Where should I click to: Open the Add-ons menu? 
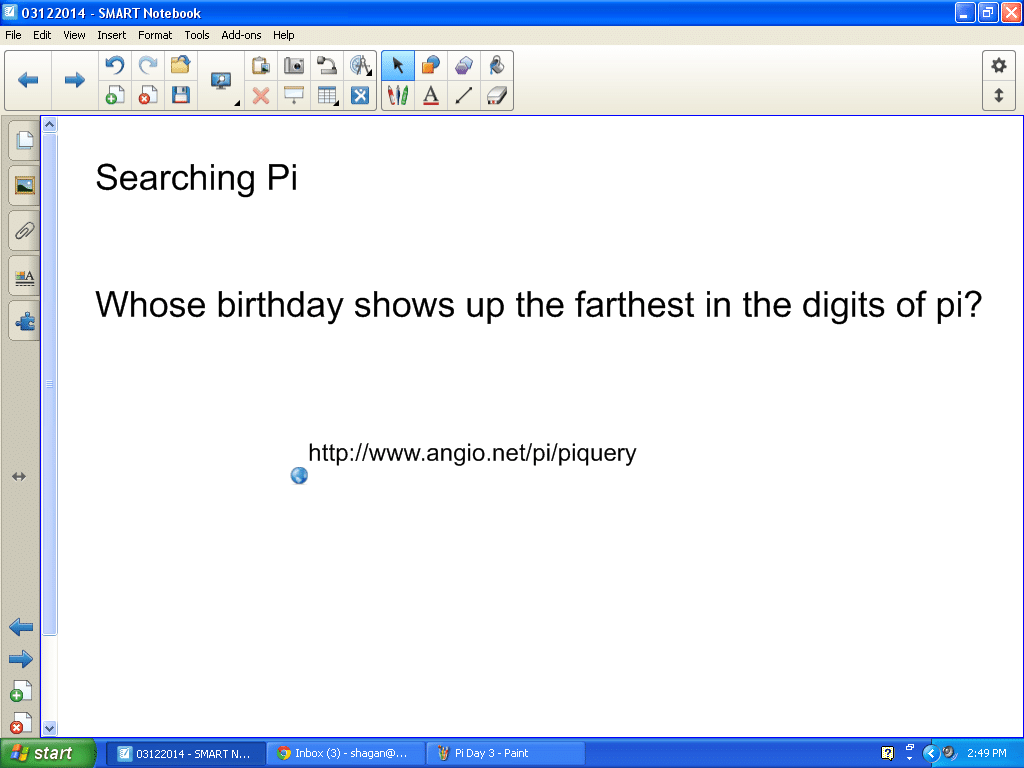pyautogui.click(x=241, y=35)
